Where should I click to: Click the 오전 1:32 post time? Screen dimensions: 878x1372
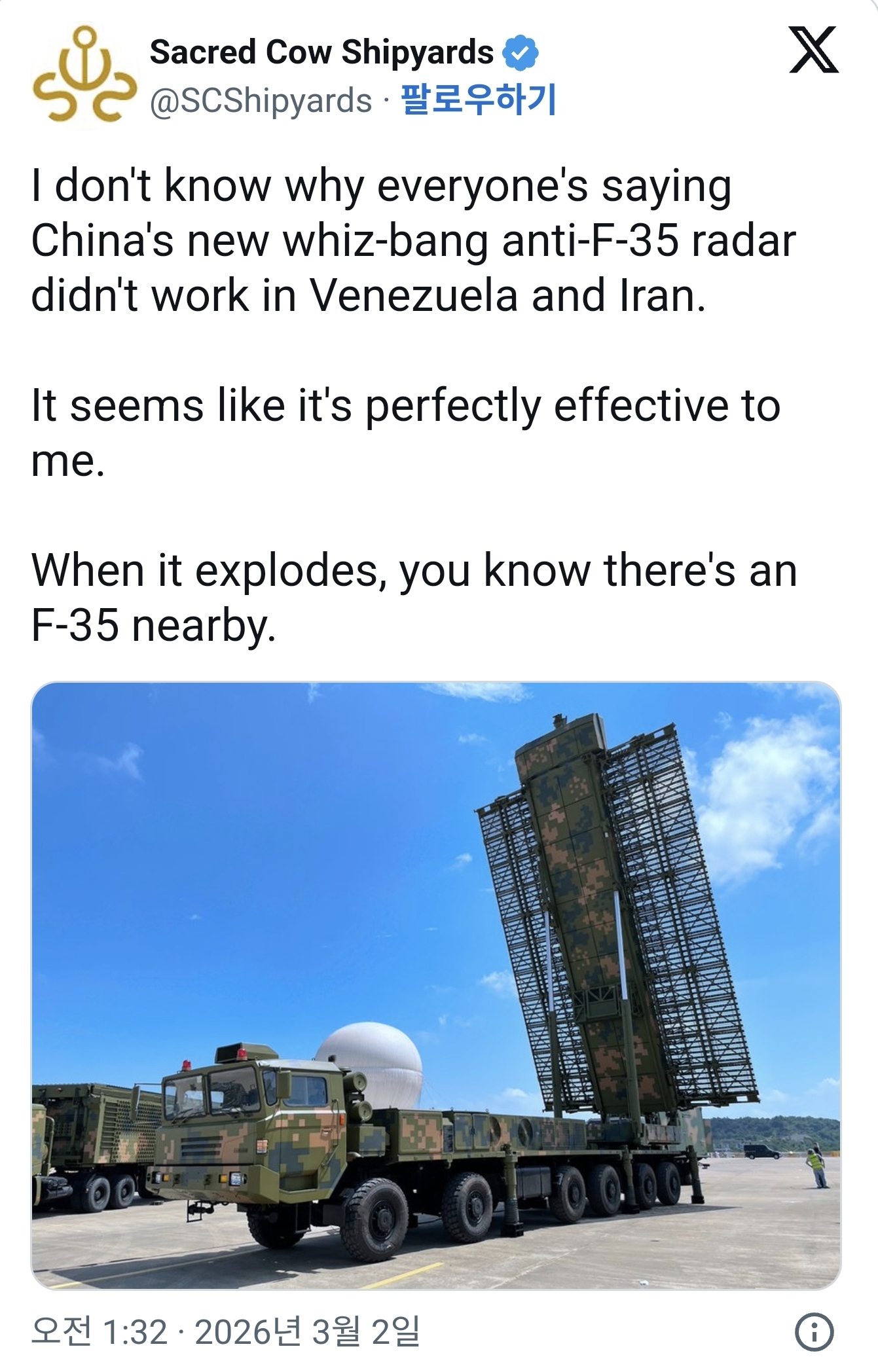coord(100,1331)
